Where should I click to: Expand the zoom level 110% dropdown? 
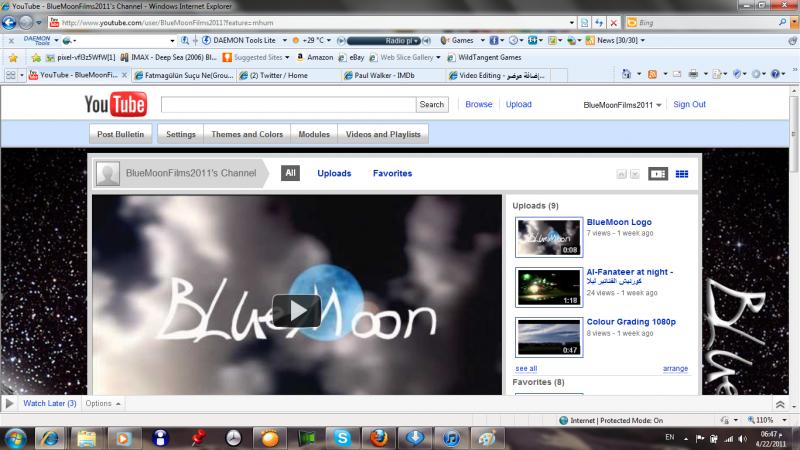[x=784, y=420]
